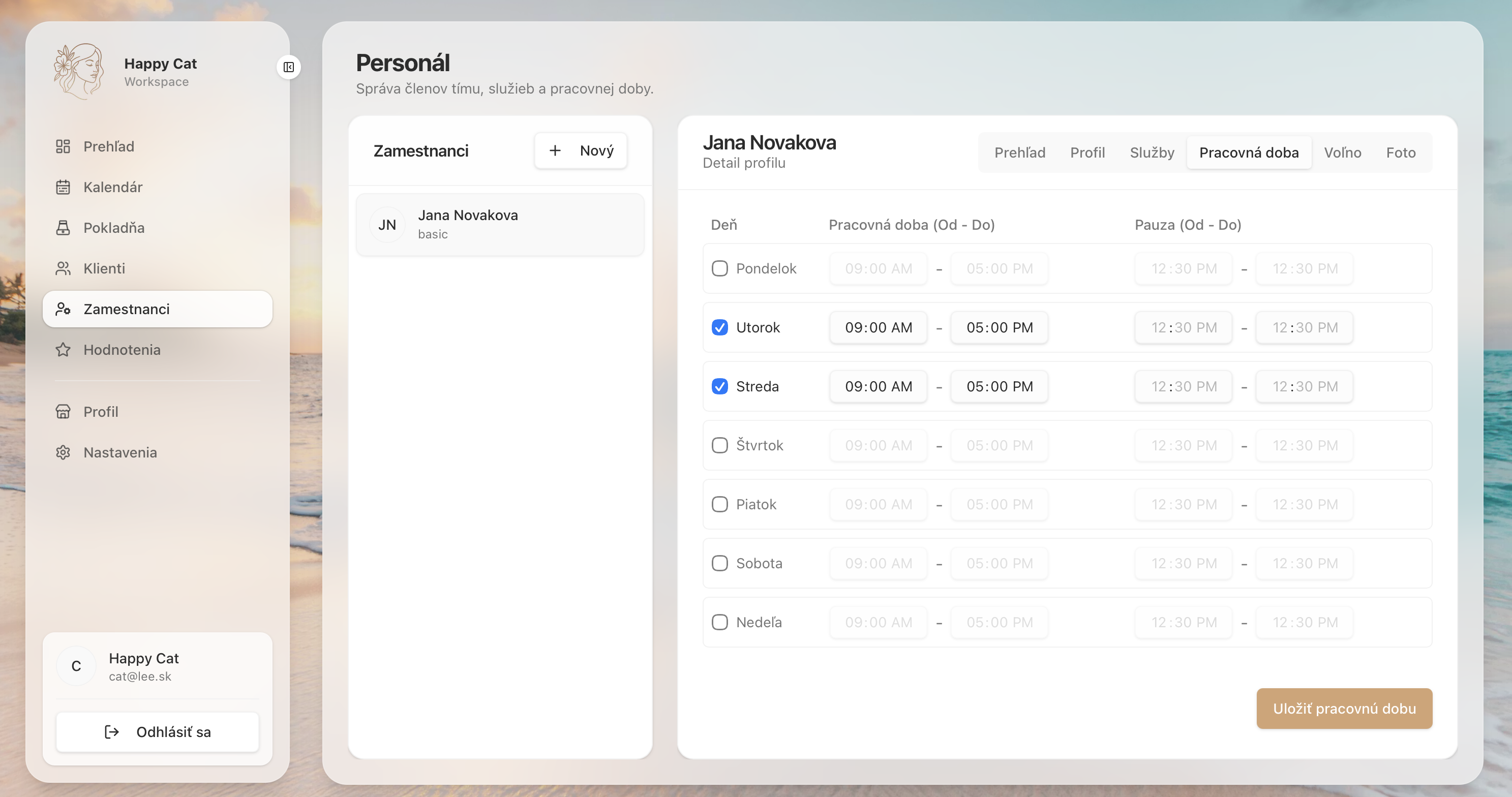Tick the Sobota working day checkbox
The width and height of the screenshot is (1512, 797).
tap(719, 563)
